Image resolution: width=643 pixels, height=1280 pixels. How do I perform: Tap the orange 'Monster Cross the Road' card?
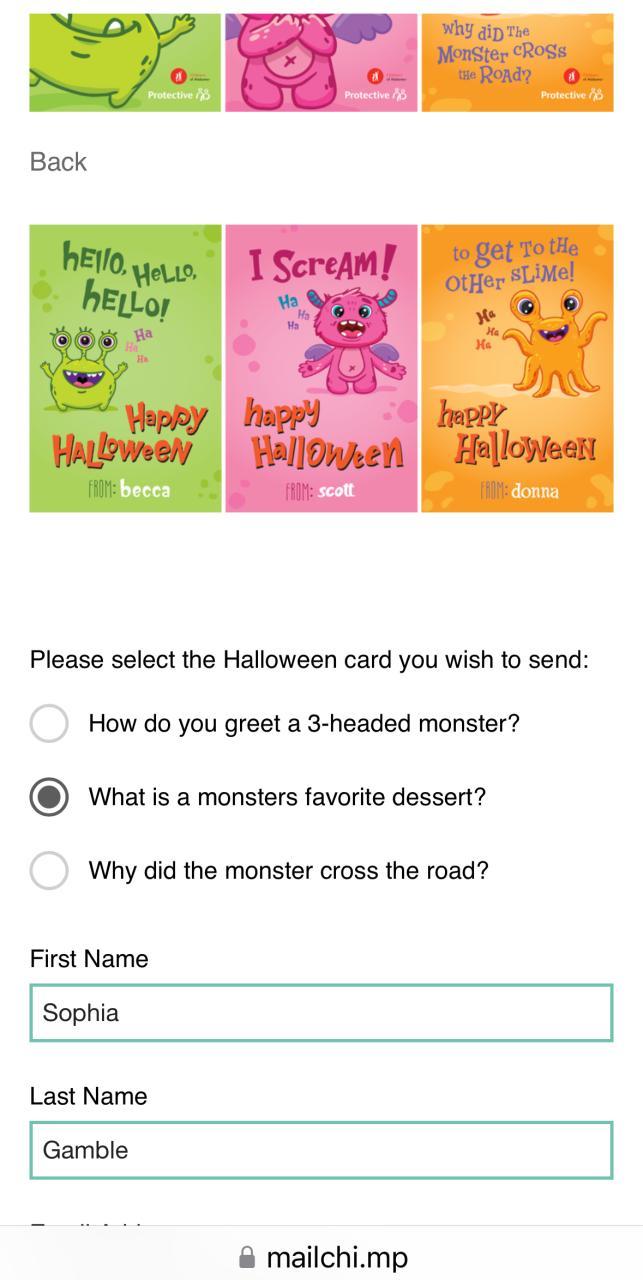[517, 61]
